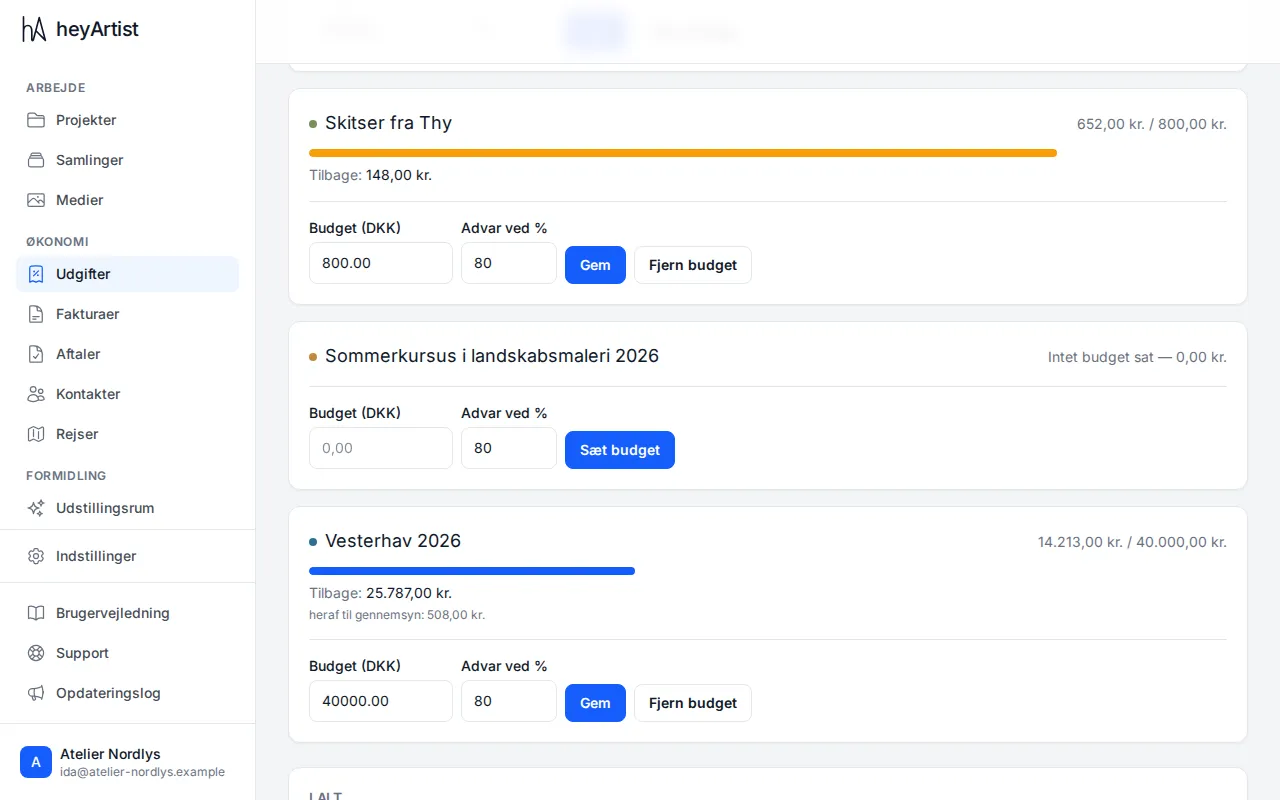Edit warning percent for Sommerkursus

509,448
